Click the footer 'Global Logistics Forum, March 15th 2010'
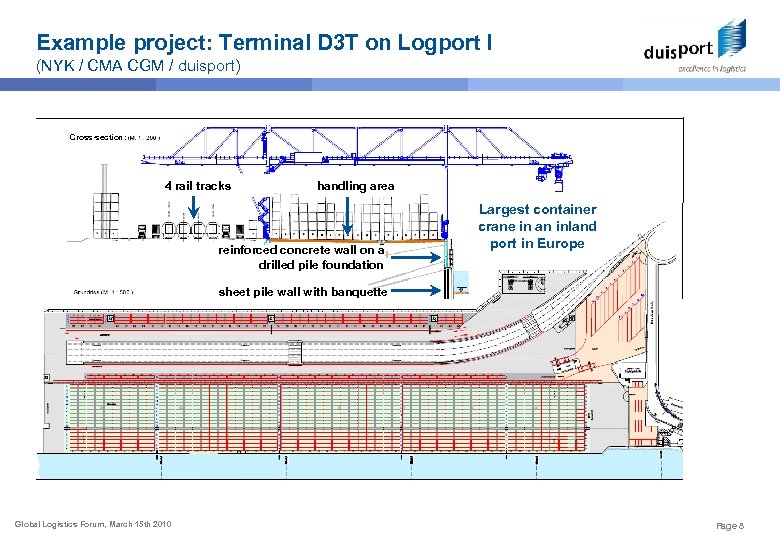 tap(93, 524)
